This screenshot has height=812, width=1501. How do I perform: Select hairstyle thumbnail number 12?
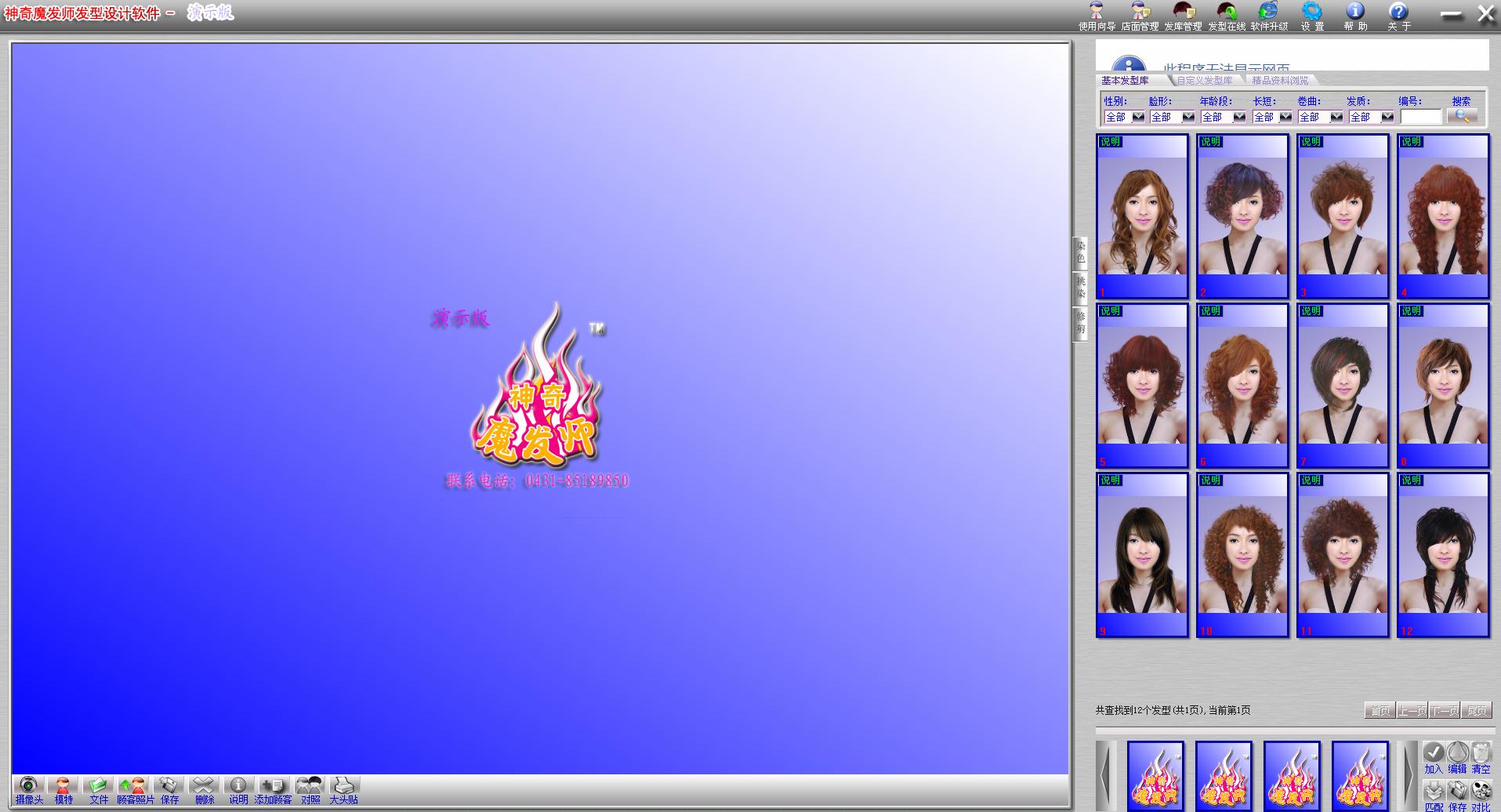[1443, 555]
